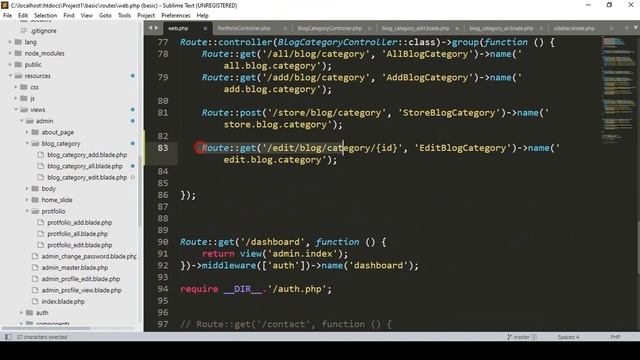Expand the public folder
Screen dimensions: 640x360
click(x=10, y=64)
